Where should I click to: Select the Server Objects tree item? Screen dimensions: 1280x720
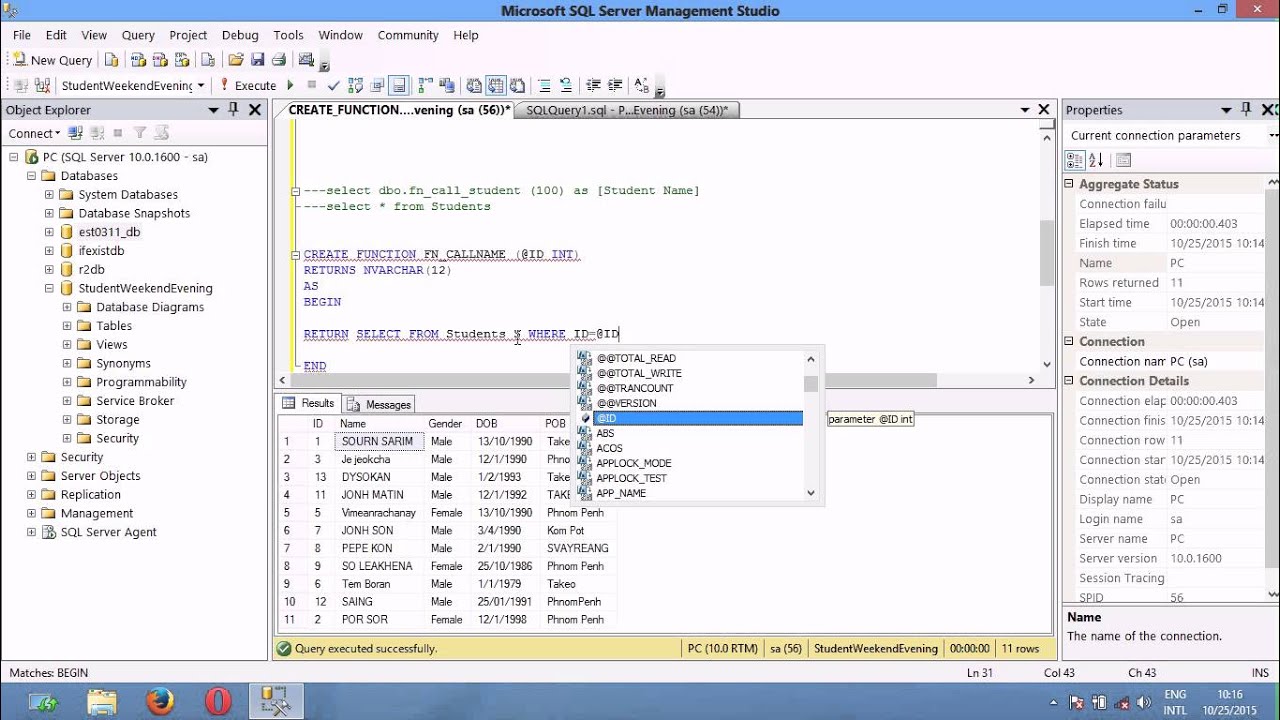100,476
